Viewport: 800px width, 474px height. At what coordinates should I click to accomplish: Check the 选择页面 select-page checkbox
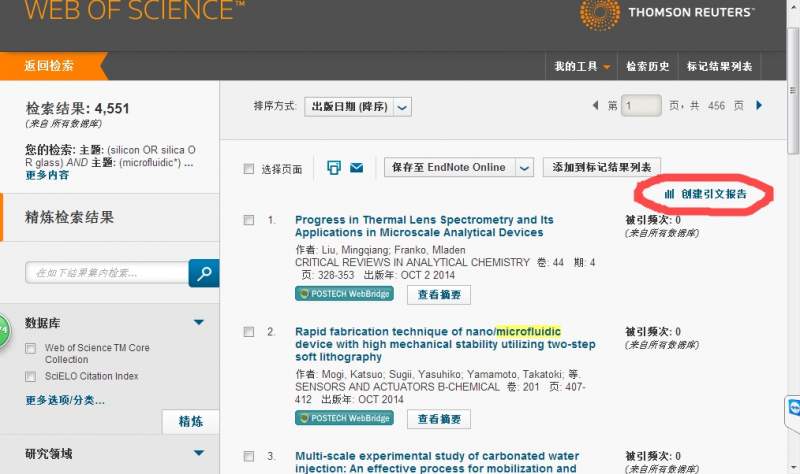[x=248, y=169]
